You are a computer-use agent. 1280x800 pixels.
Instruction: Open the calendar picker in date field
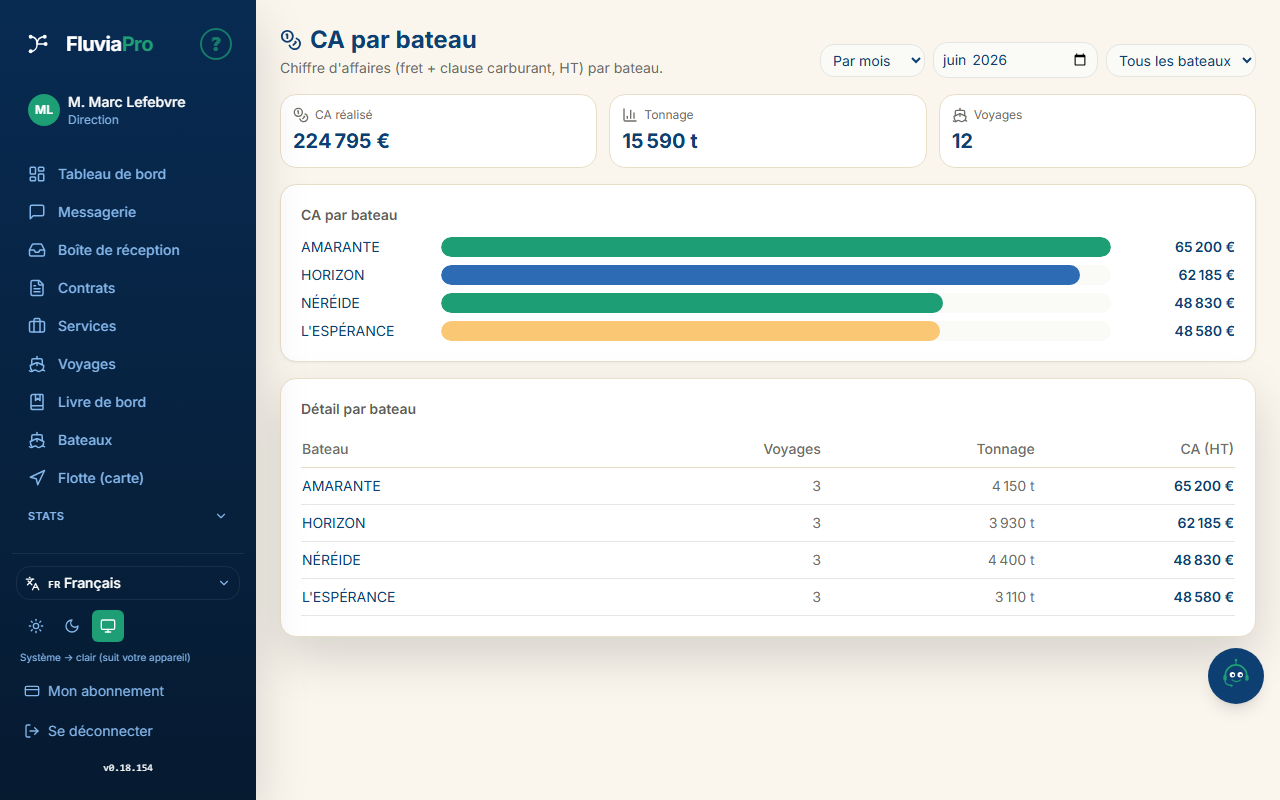1079,60
